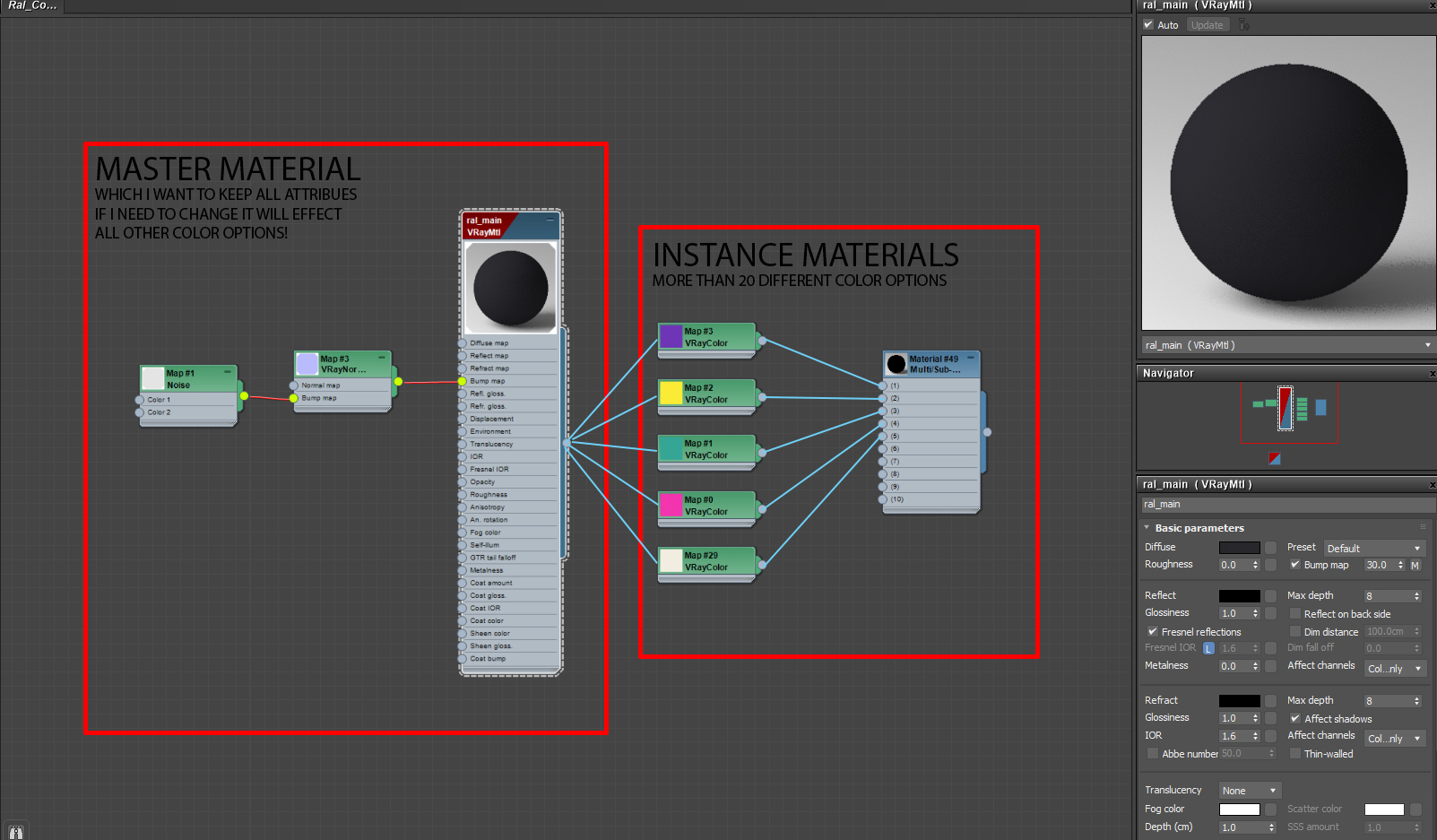The height and width of the screenshot is (840, 1437).
Task: Click the Normal map input socket
Action: coord(294,385)
